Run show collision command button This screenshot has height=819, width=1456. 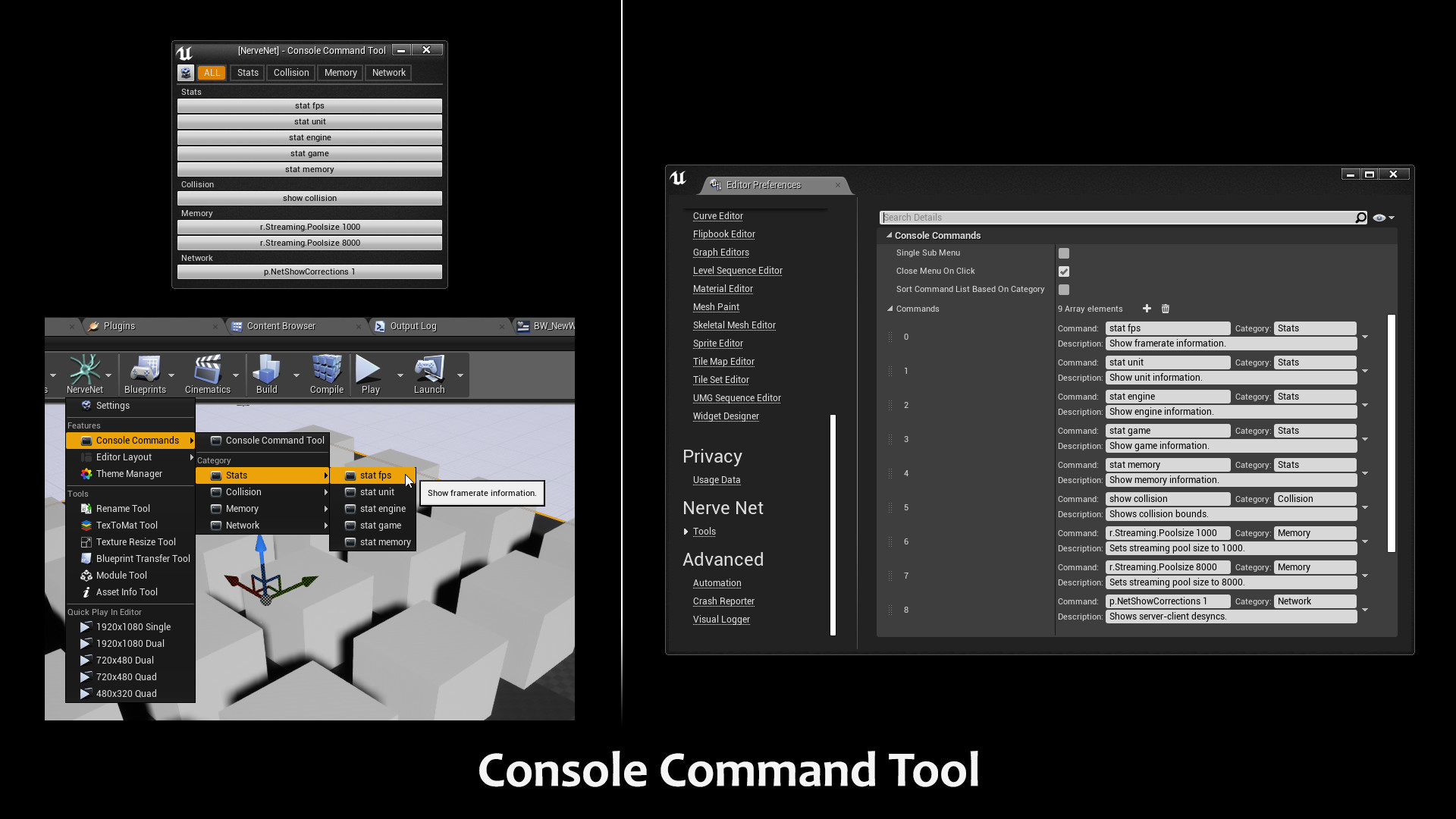click(x=309, y=198)
